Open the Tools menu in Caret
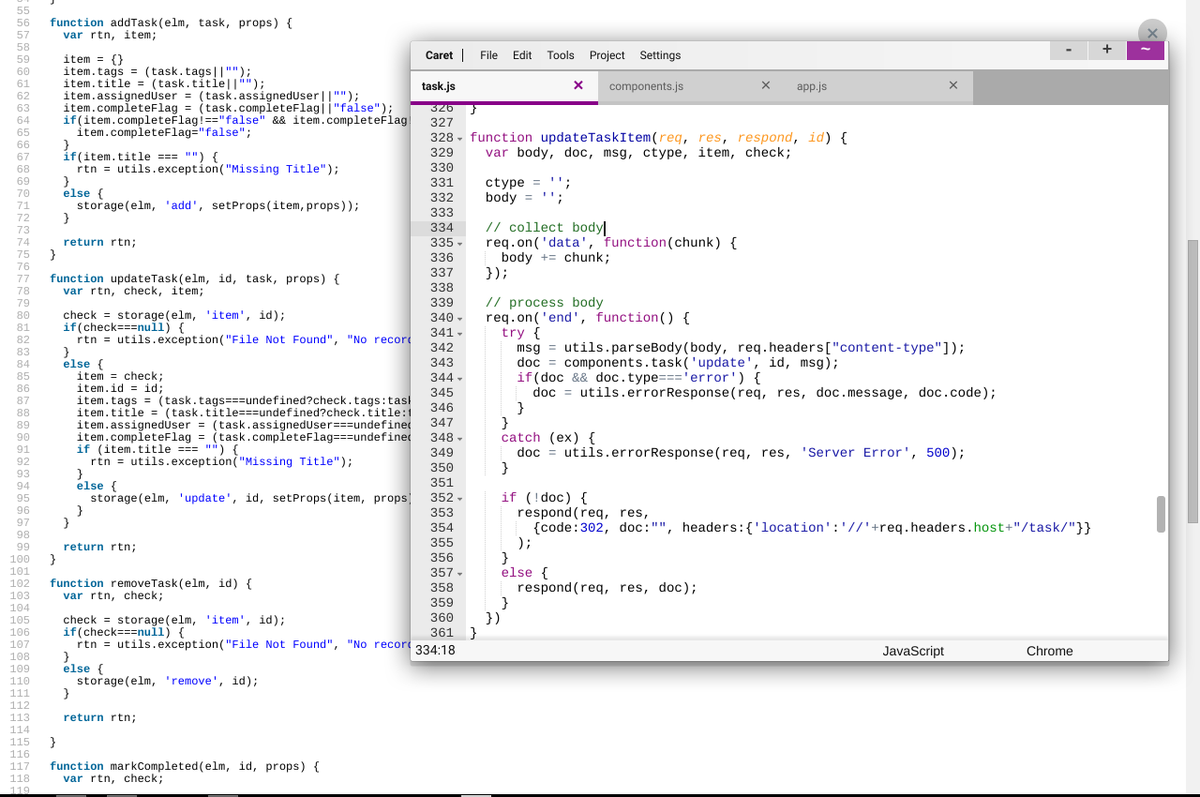Screen dimensions: 1200x797 (x=560, y=55)
